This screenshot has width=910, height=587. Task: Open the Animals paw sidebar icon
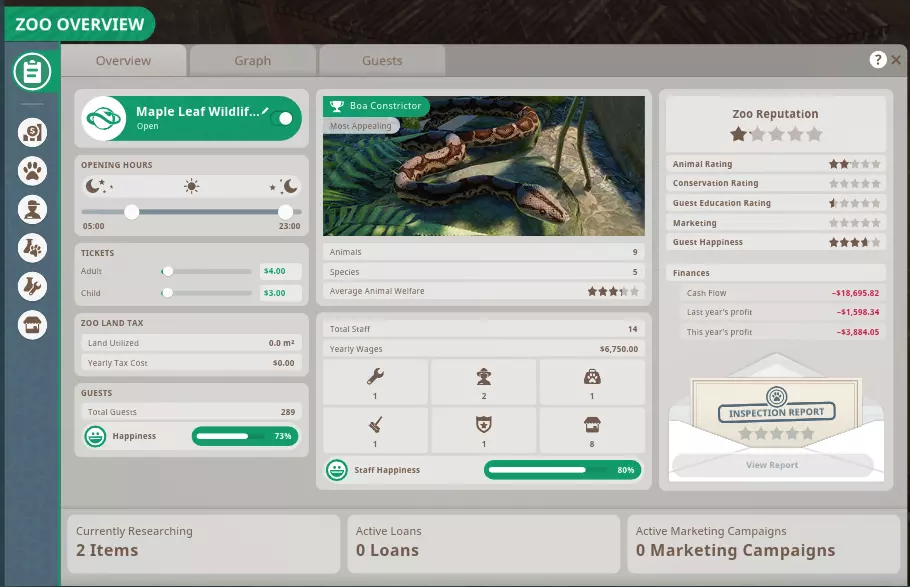32,171
